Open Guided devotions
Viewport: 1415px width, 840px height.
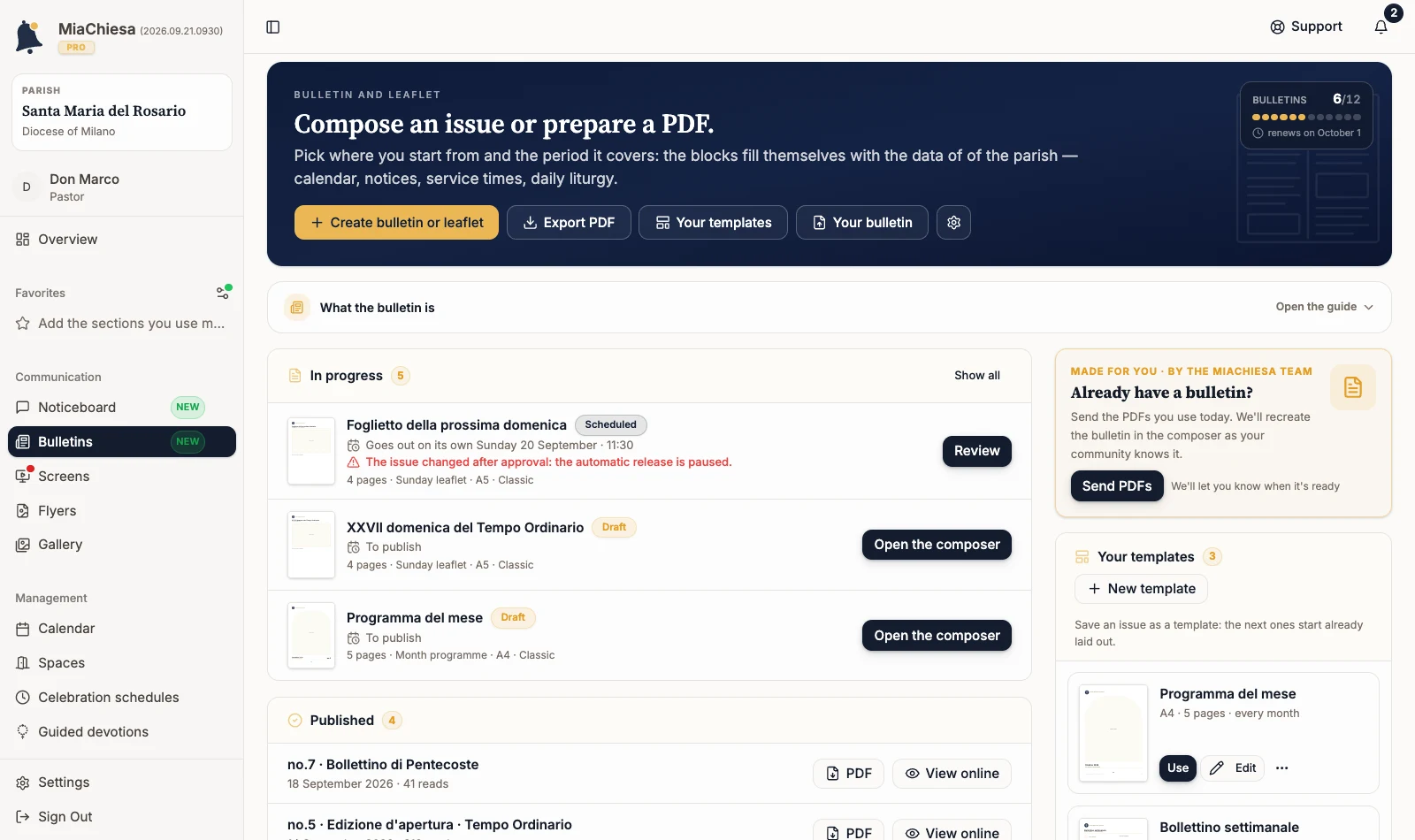point(121,732)
